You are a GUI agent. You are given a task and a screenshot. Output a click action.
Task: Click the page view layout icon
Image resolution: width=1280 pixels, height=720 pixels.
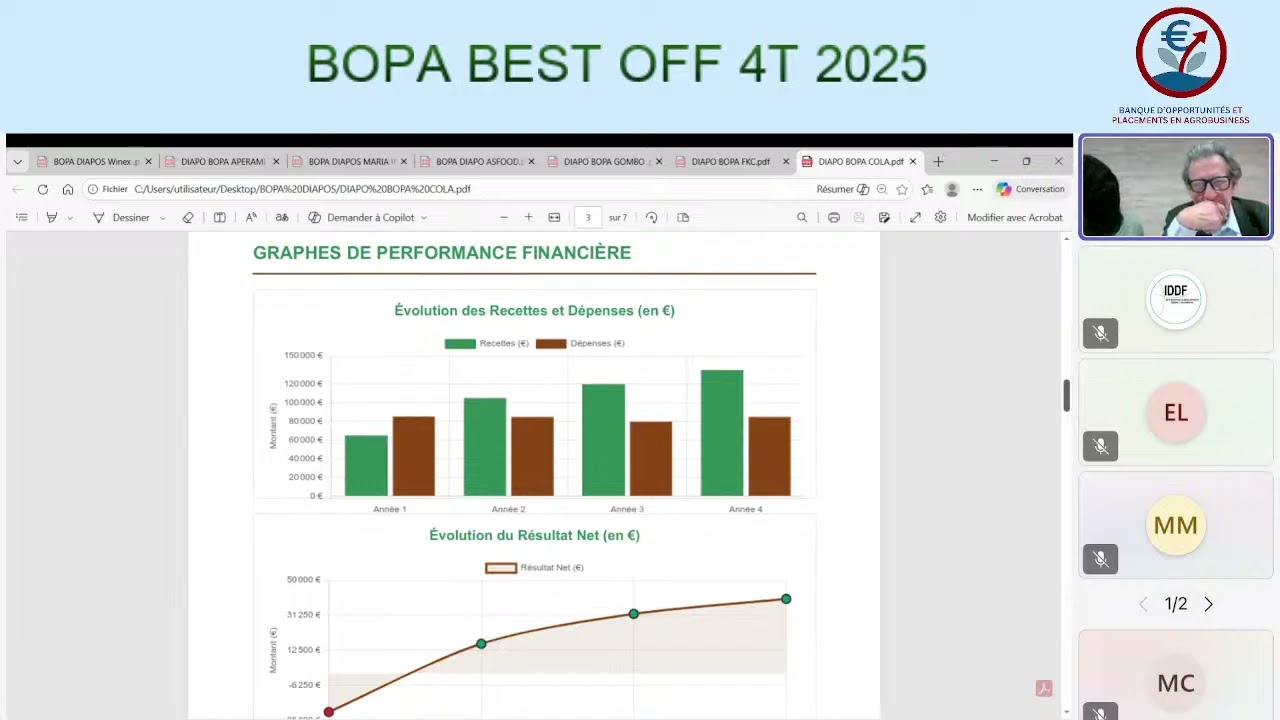coord(683,217)
